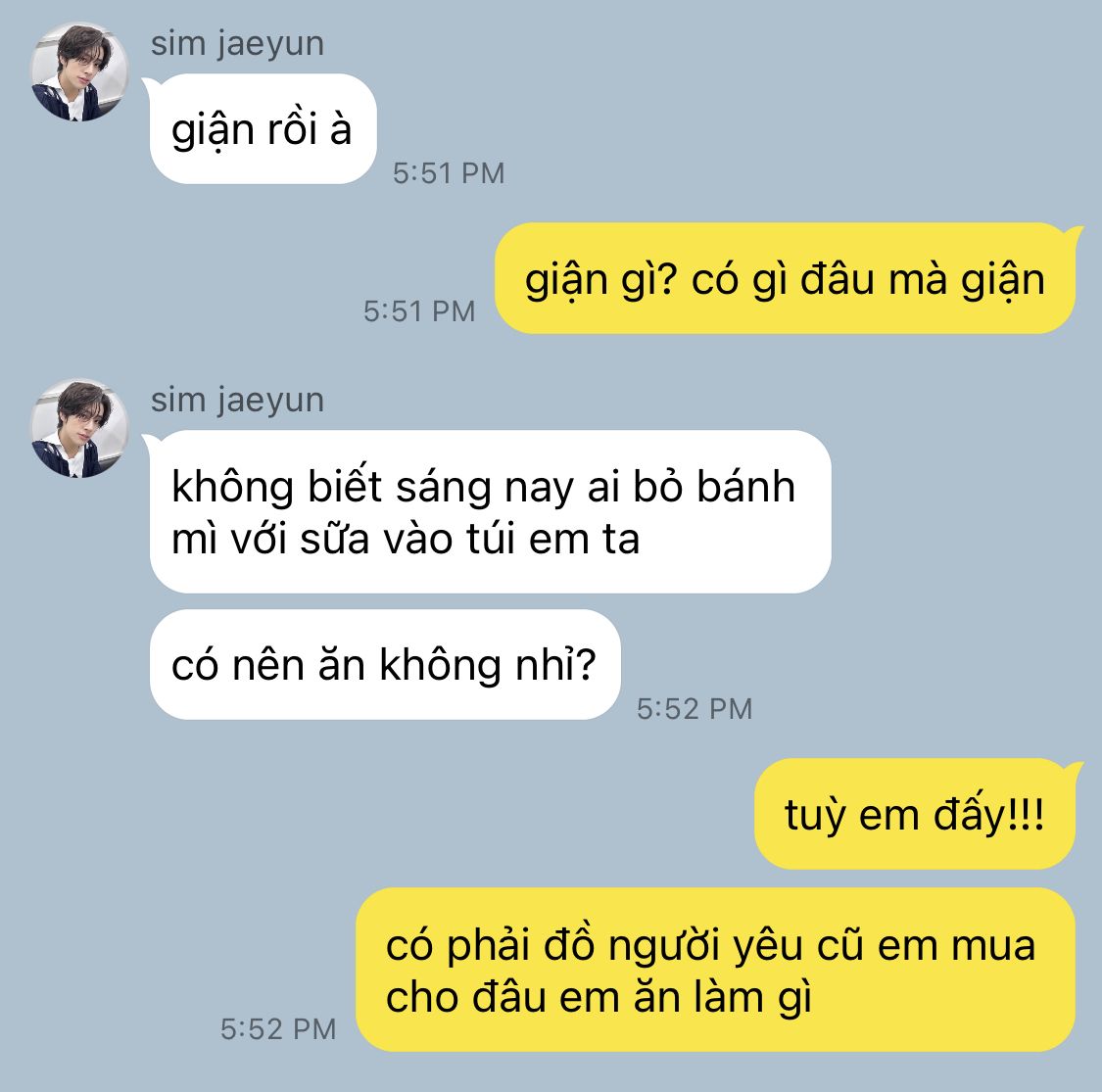Select the 'có phải đồ người yêu cũ' message
The width and height of the screenshot is (1102, 1092).
point(715,970)
